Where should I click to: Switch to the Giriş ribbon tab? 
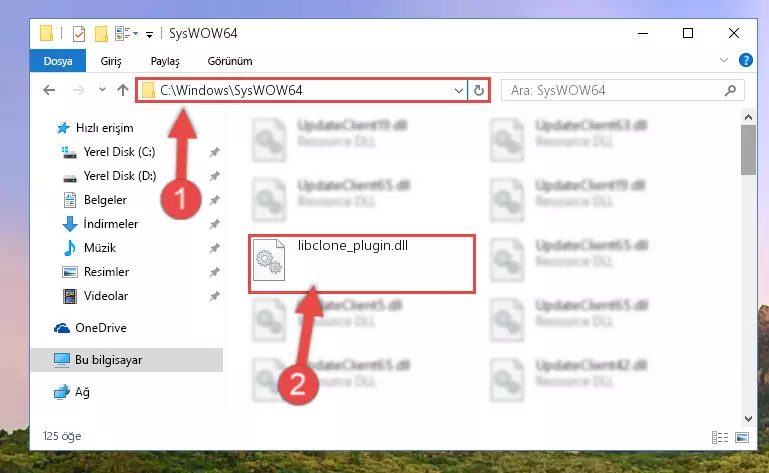[111, 61]
